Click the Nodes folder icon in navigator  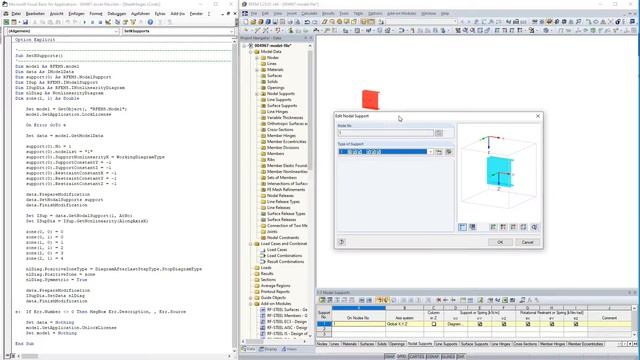tap(264, 58)
